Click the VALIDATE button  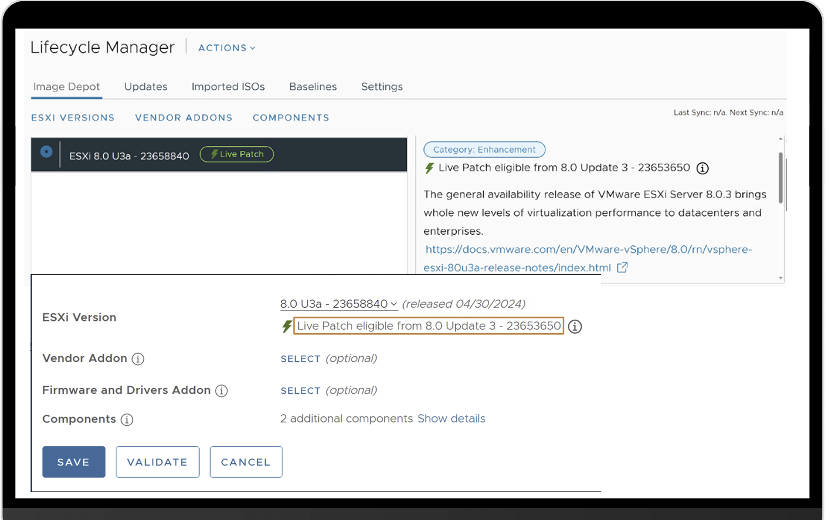pos(158,462)
